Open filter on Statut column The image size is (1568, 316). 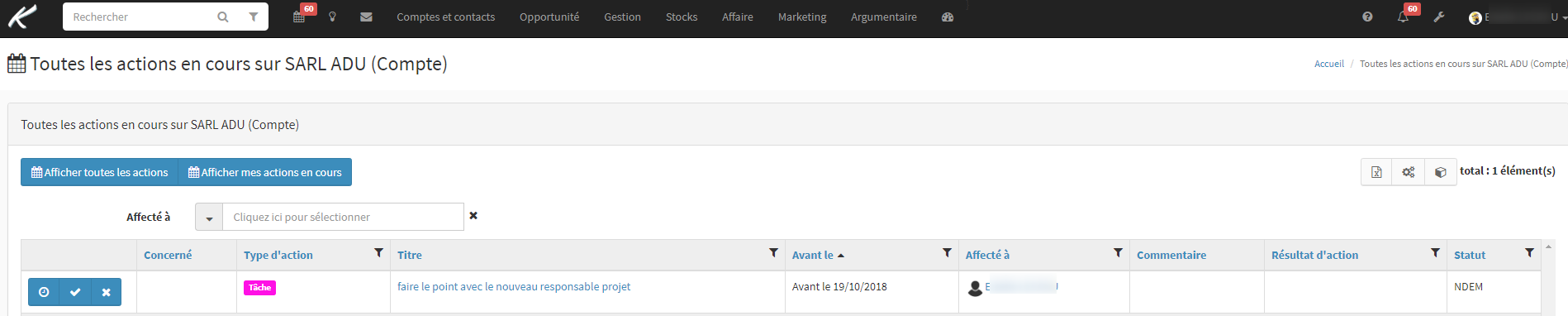coord(1529,253)
